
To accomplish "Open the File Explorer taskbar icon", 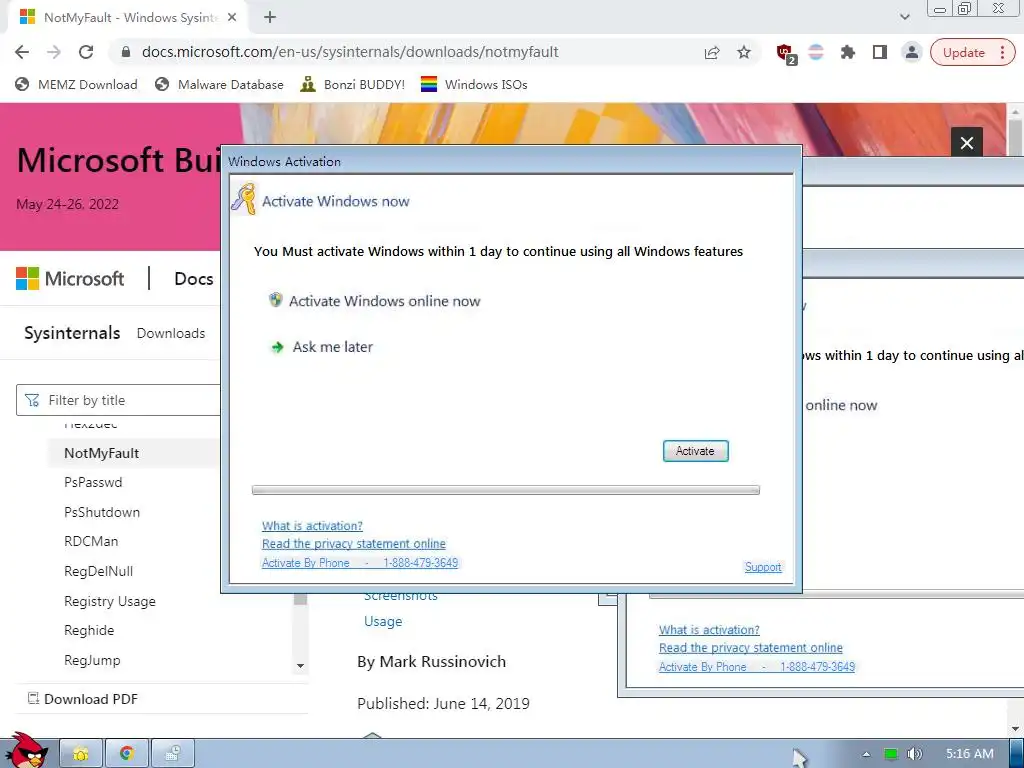I will [81, 754].
